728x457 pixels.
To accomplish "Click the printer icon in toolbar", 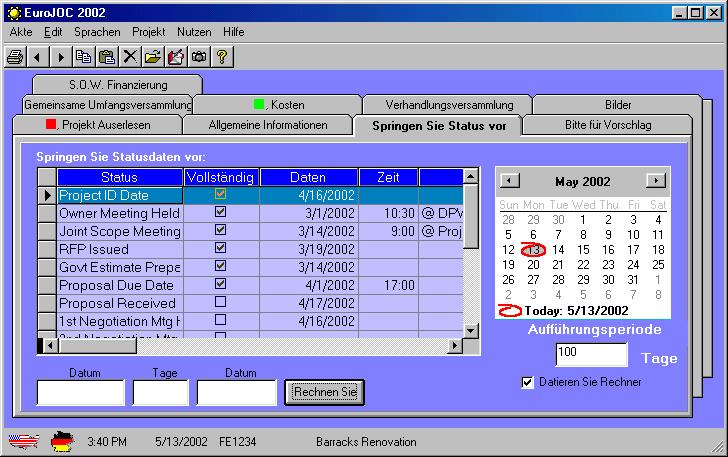I will 15,56.
